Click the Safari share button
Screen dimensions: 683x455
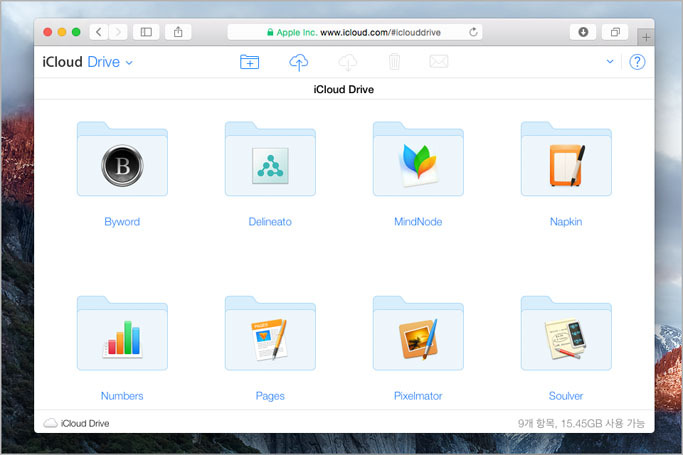[x=178, y=32]
